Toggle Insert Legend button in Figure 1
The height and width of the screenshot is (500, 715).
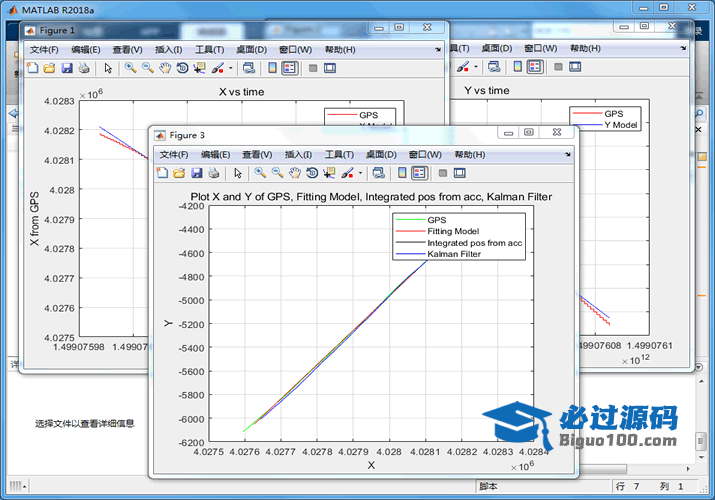[290, 68]
